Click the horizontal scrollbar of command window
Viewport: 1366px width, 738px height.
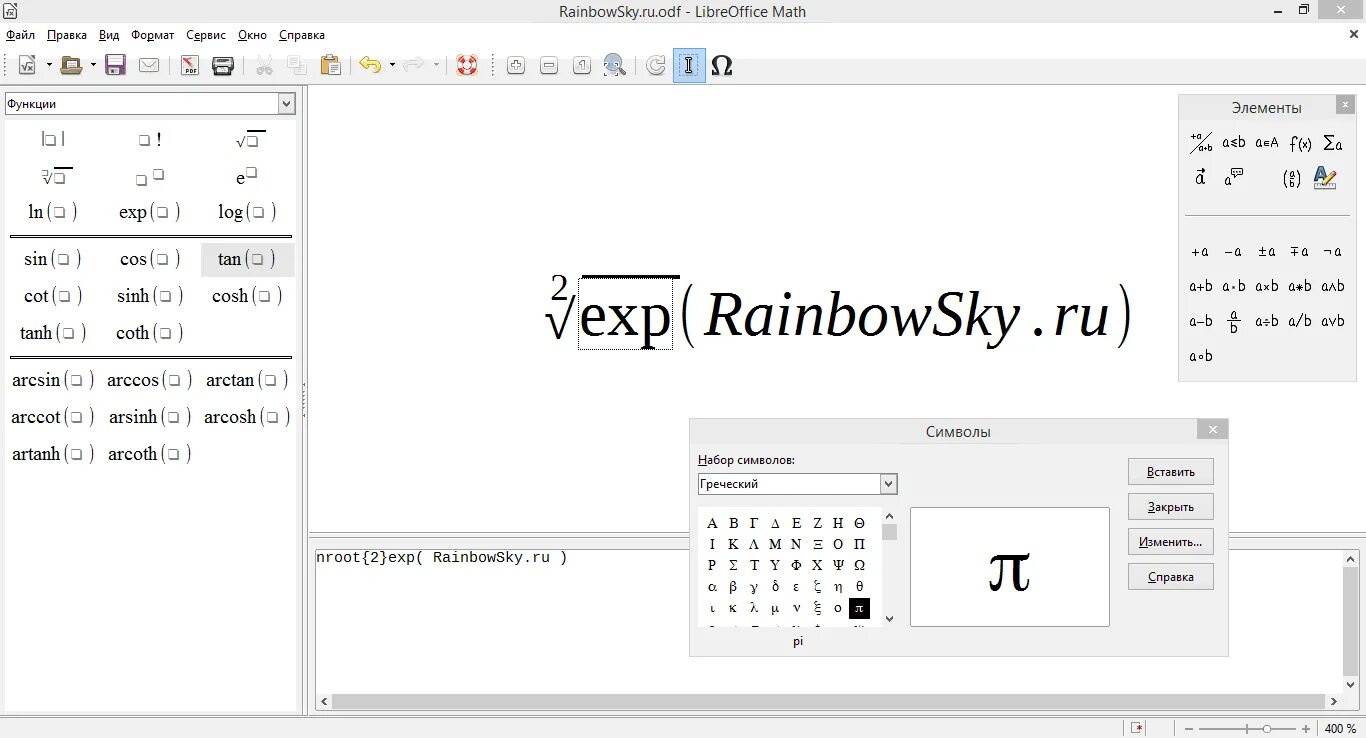828,702
